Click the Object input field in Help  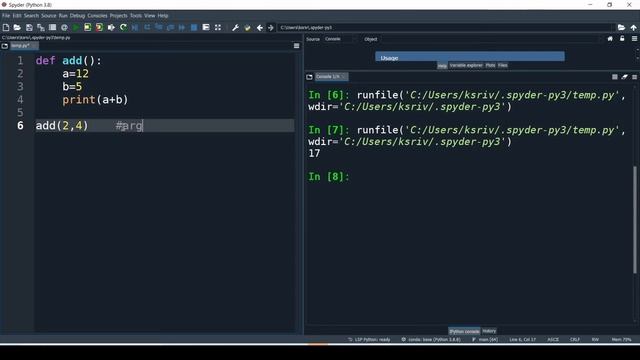pos(491,39)
